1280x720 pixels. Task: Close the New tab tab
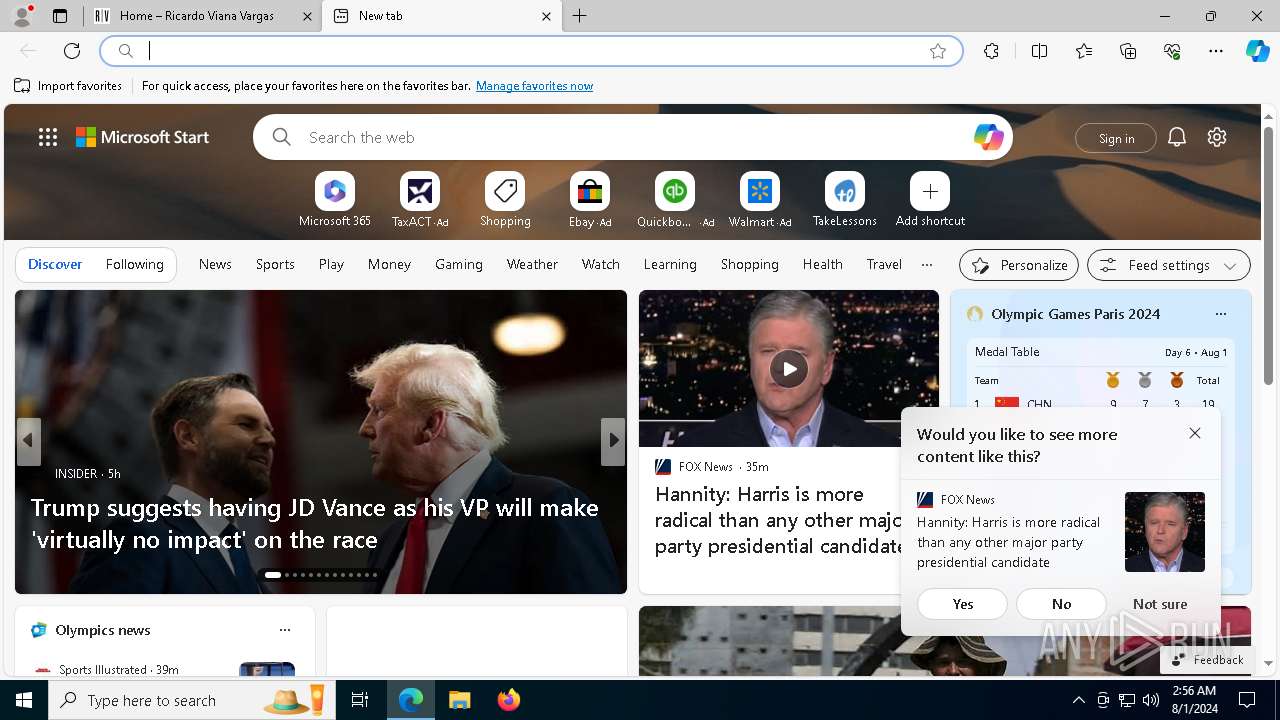tap(546, 16)
